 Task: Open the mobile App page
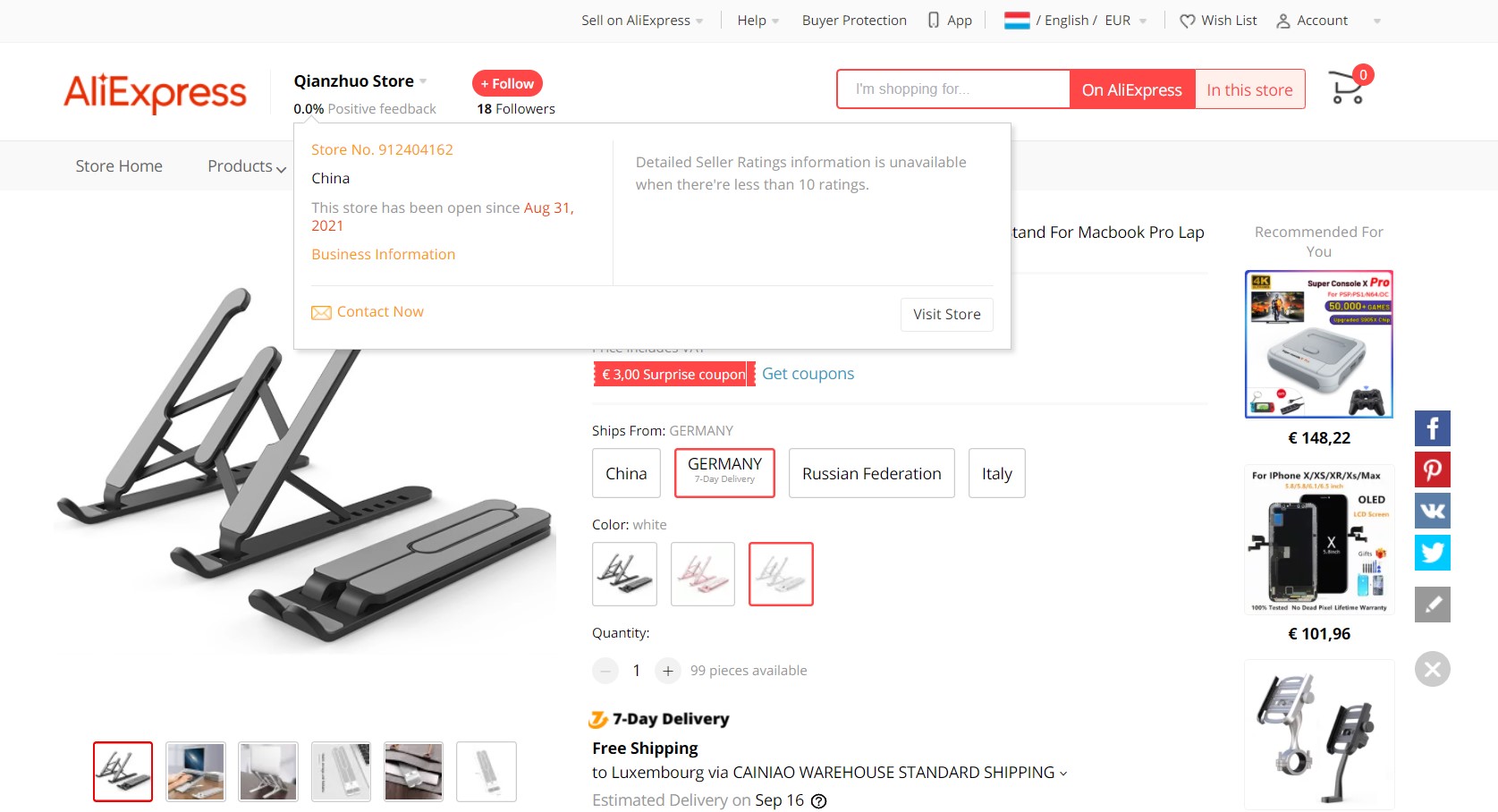coord(949,20)
